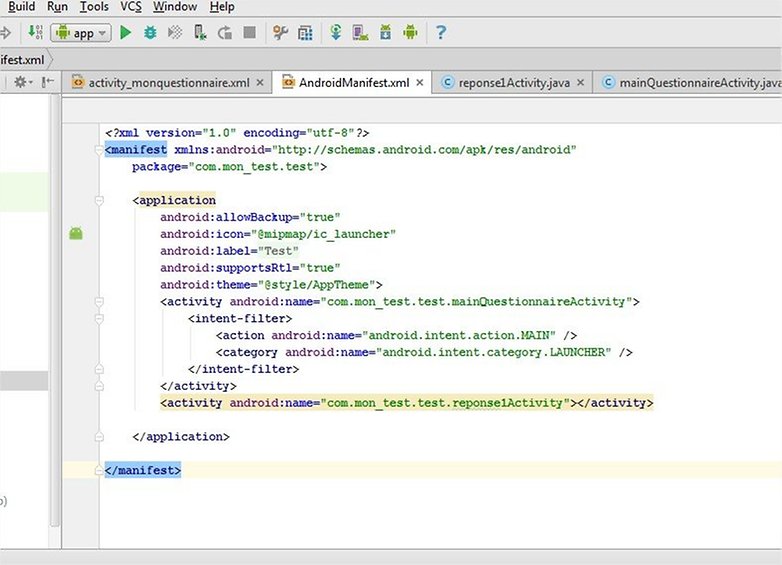Open the Project Structure icon
The width and height of the screenshot is (782, 565).
tap(305, 33)
